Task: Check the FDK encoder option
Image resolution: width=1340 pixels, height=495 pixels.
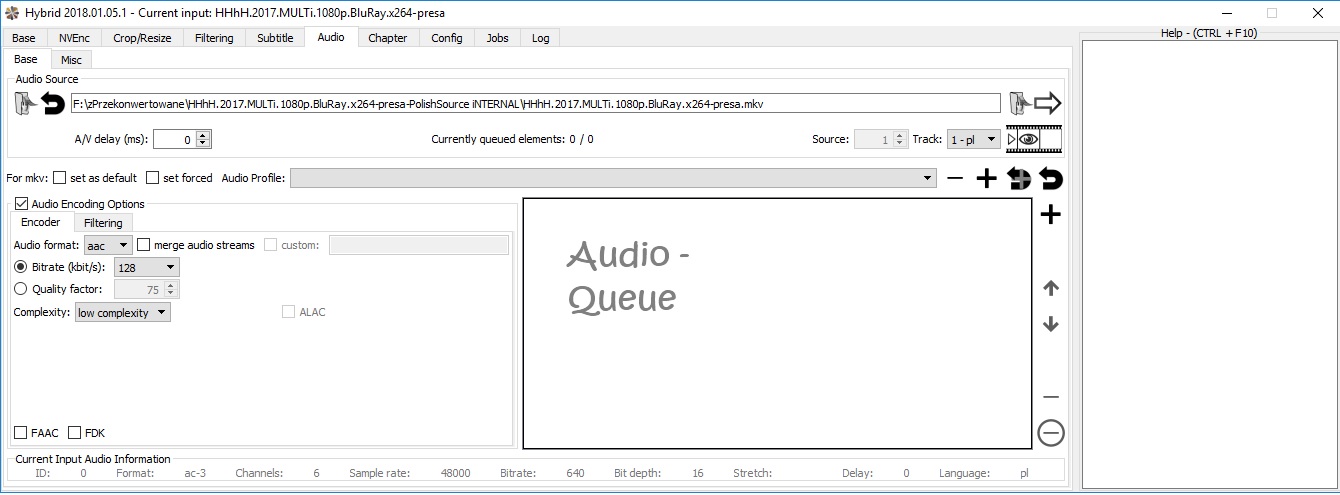Action: coord(75,433)
